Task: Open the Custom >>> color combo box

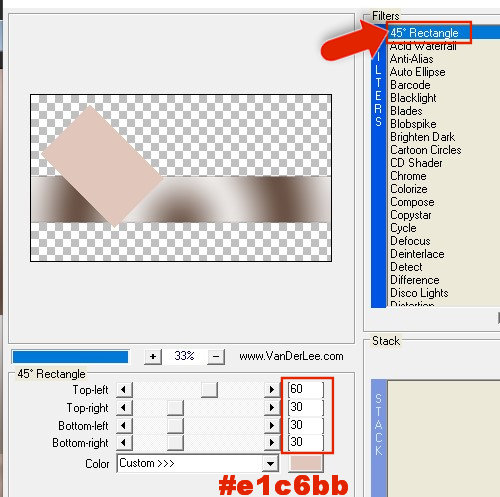Action: (x=198, y=463)
